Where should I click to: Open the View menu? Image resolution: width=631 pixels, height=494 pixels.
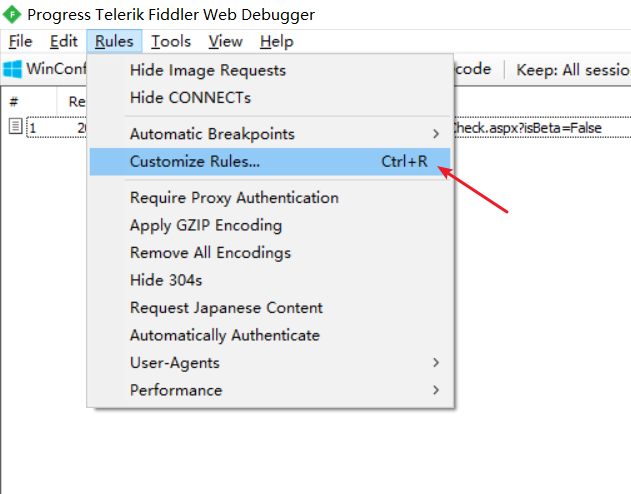point(225,41)
